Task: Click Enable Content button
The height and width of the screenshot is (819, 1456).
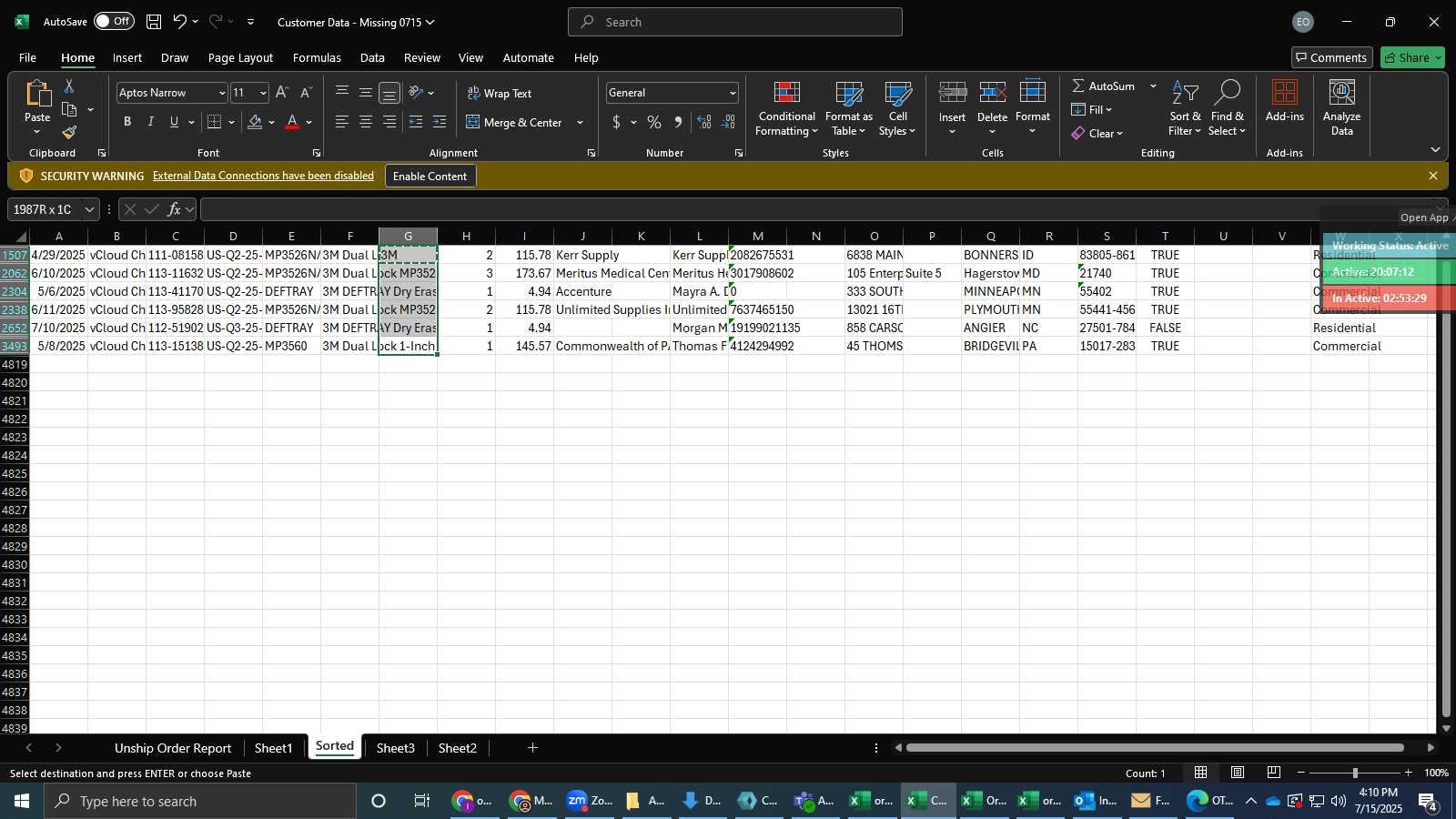Action: click(x=430, y=176)
